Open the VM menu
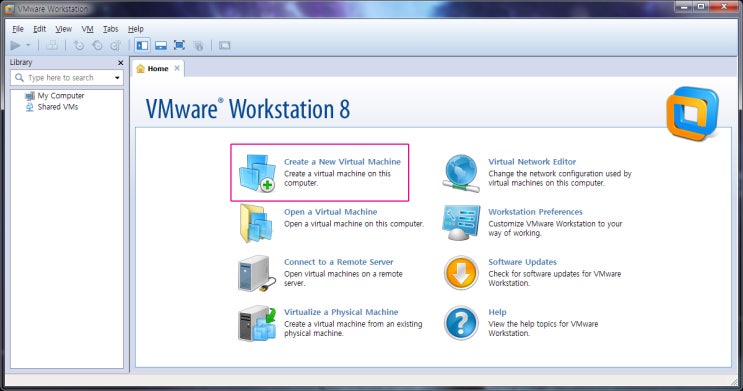Screen dimensions: 743x391 (87, 29)
